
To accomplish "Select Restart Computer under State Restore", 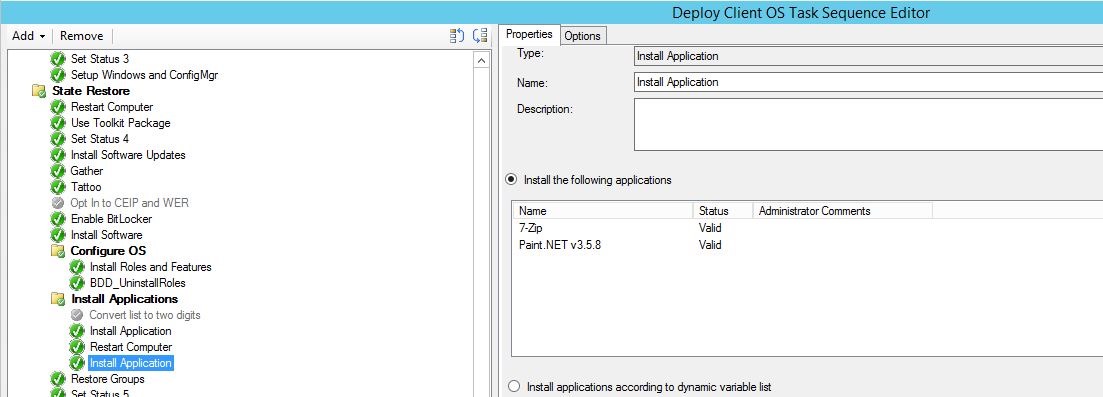I will click(112, 107).
